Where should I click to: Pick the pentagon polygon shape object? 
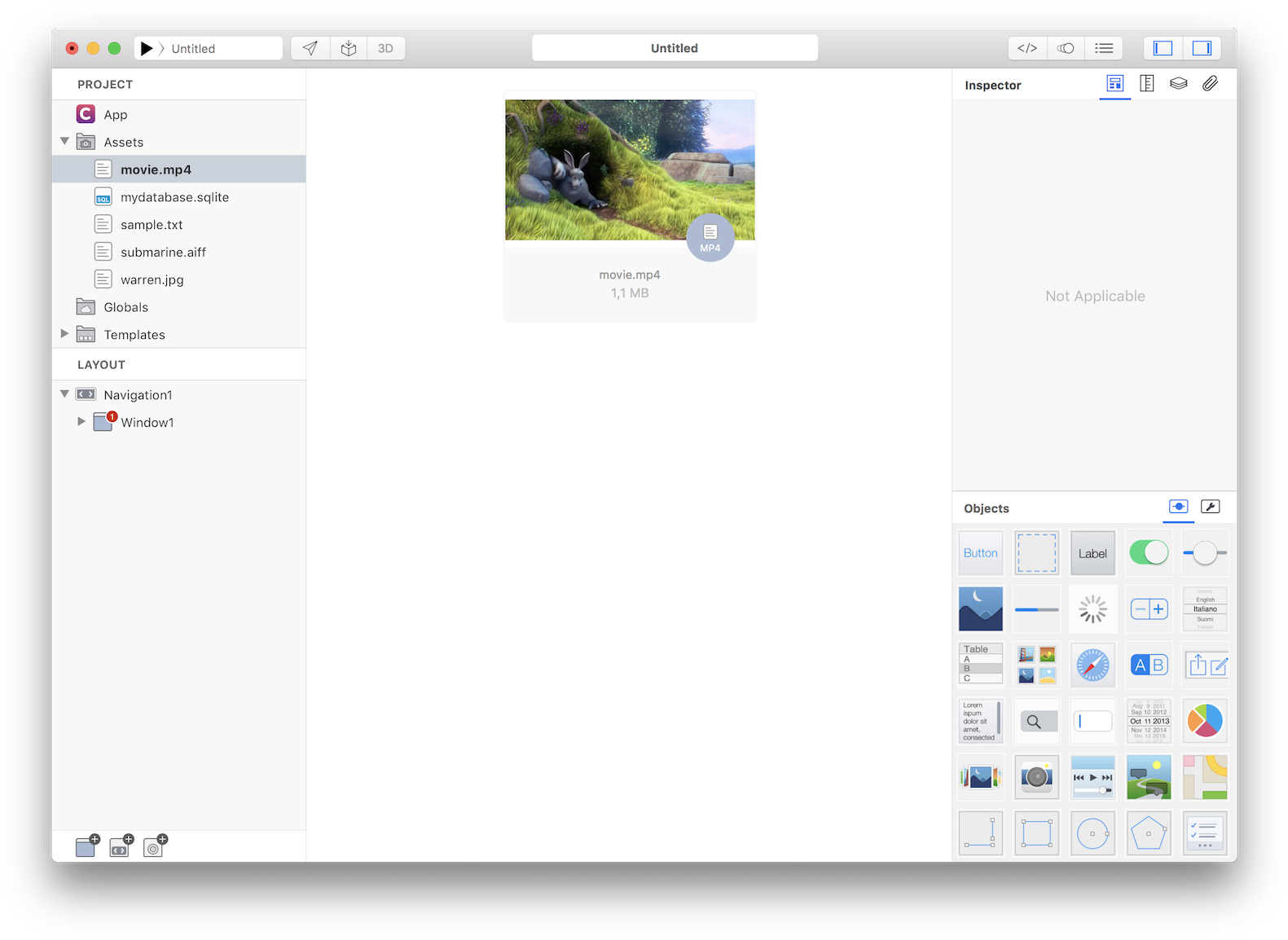click(1149, 833)
